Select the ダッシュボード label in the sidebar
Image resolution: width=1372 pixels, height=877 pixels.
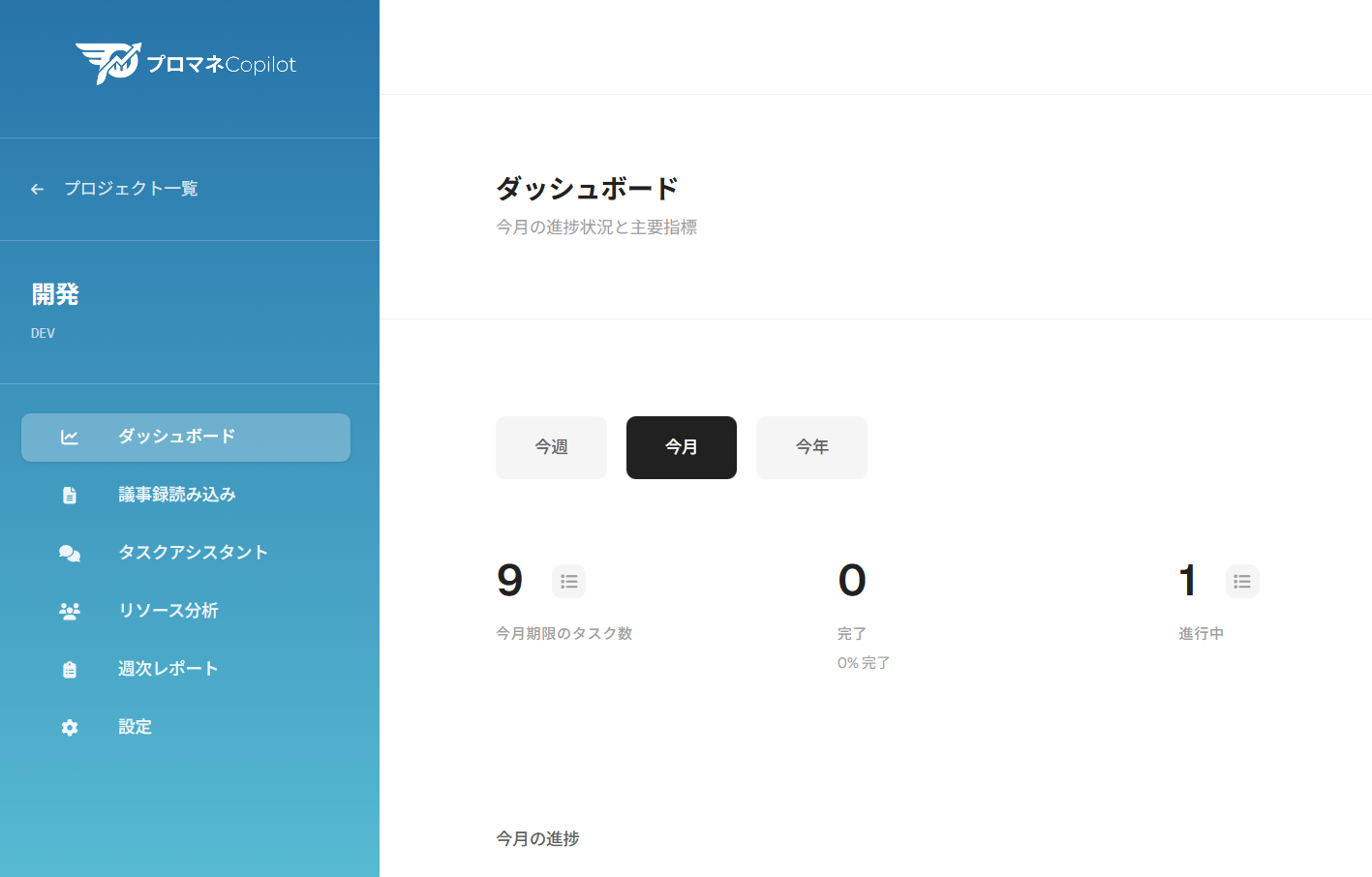click(176, 437)
